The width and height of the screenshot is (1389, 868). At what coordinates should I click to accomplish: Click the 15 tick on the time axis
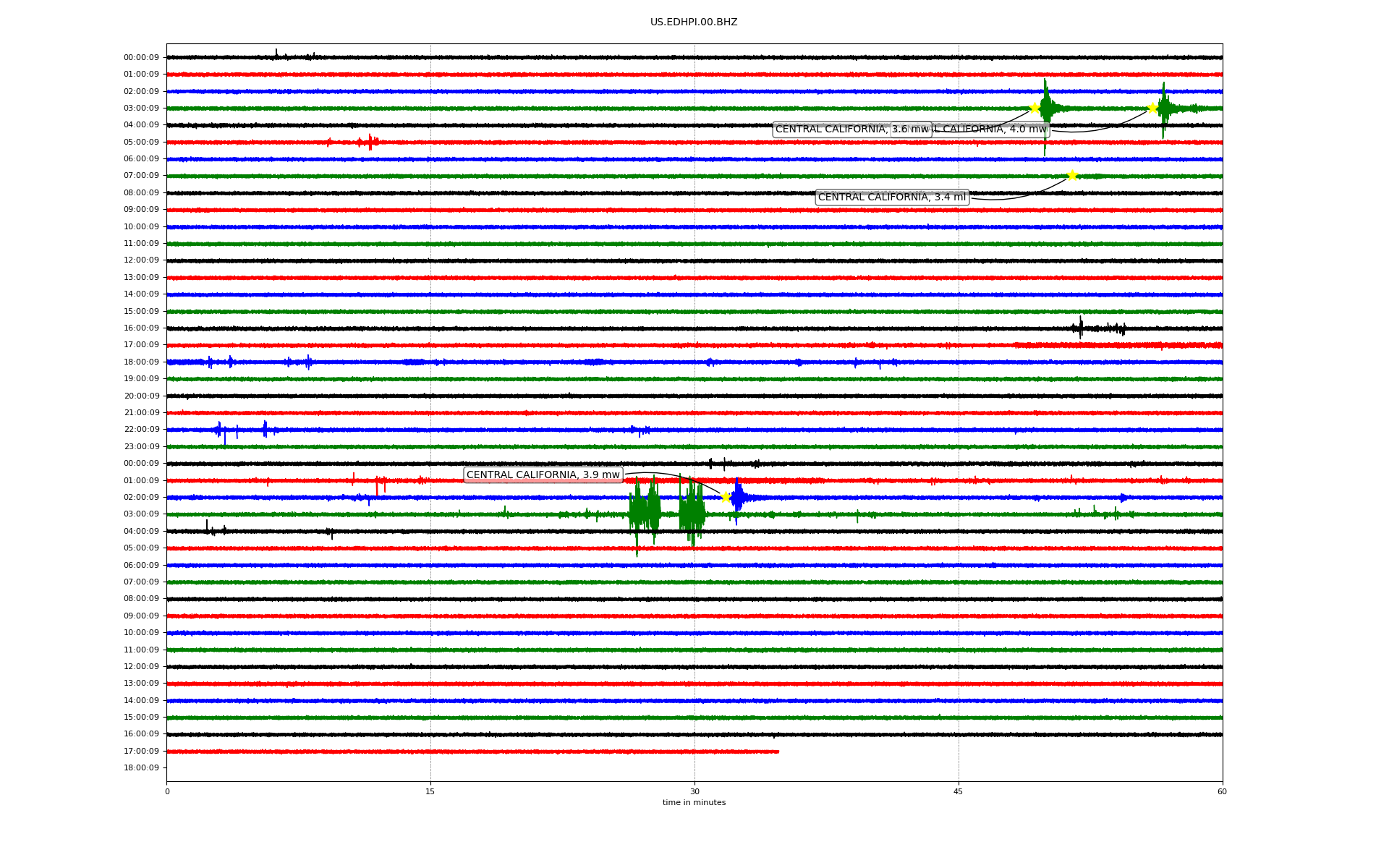click(x=430, y=791)
